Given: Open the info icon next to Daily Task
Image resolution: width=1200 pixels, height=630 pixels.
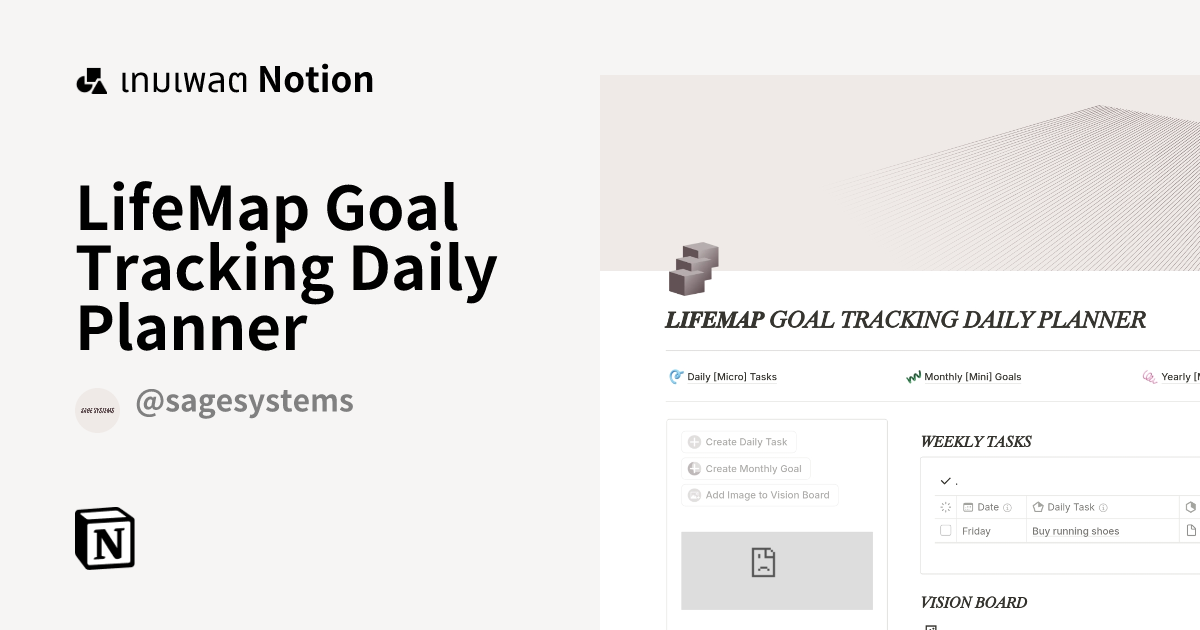Looking at the screenshot, I should pyautogui.click(x=1104, y=507).
